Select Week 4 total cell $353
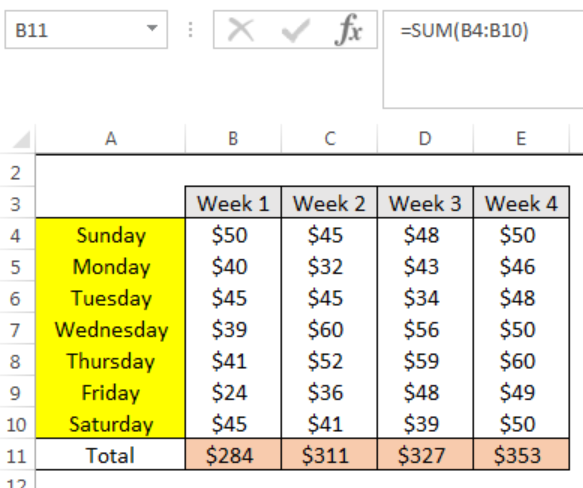The height and width of the screenshot is (488, 583). 521,455
